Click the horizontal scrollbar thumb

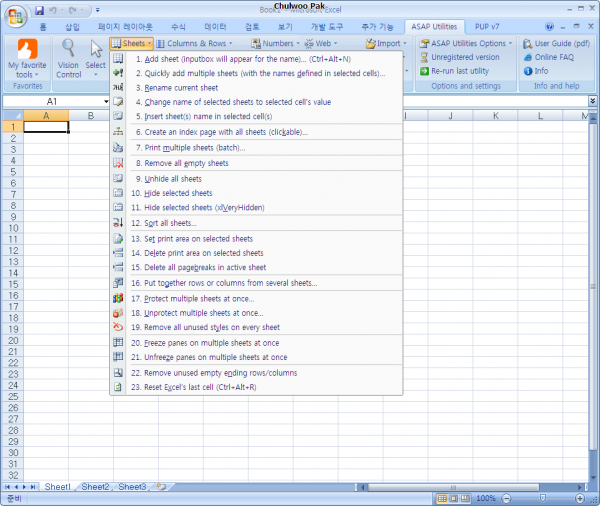(x=453, y=487)
